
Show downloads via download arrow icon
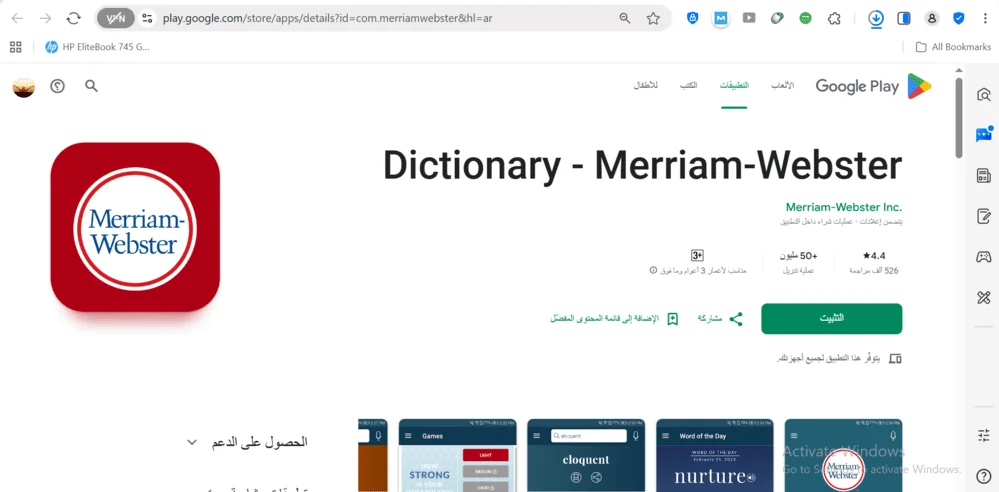pos(876,18)
